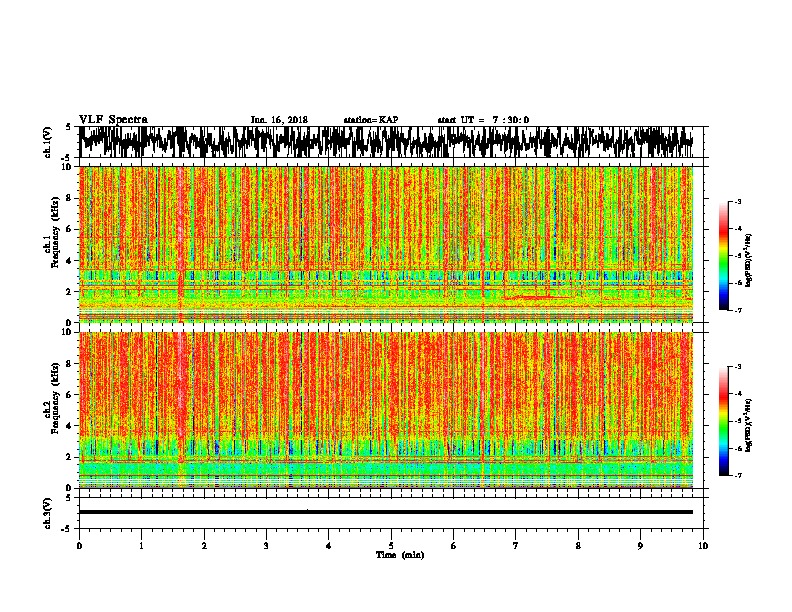Click tick label "1" on the Time axis
Screen dimensions: 792x612
click(x=141, y=546)
